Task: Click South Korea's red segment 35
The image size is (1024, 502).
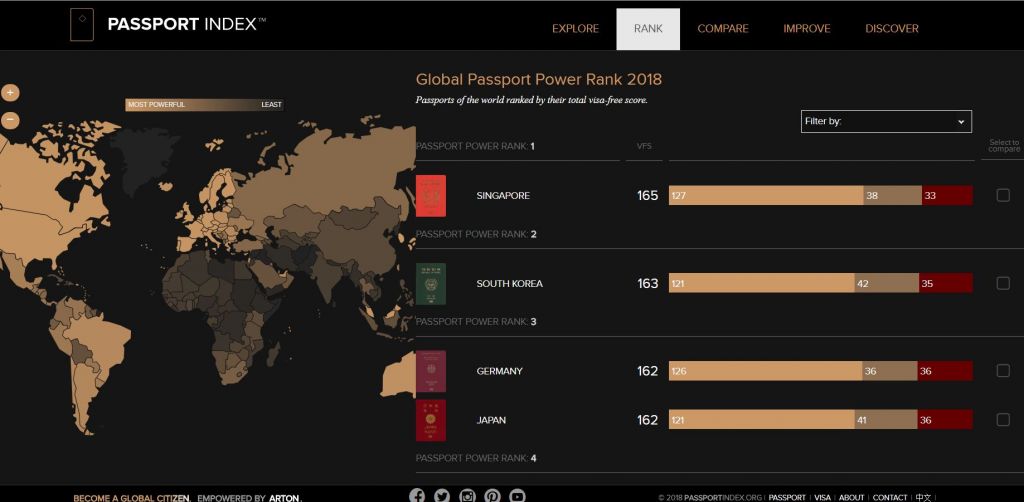Action: 946,283
